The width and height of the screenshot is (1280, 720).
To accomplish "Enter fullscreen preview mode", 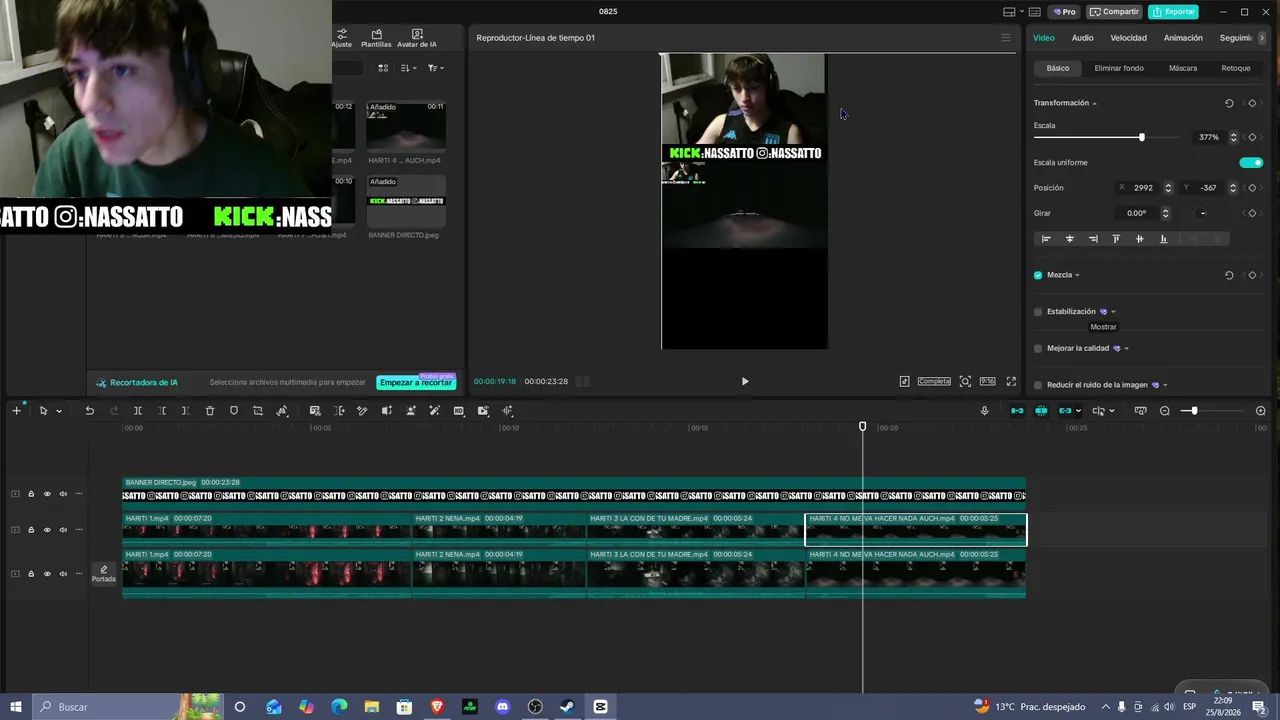I will point(1011,381).
